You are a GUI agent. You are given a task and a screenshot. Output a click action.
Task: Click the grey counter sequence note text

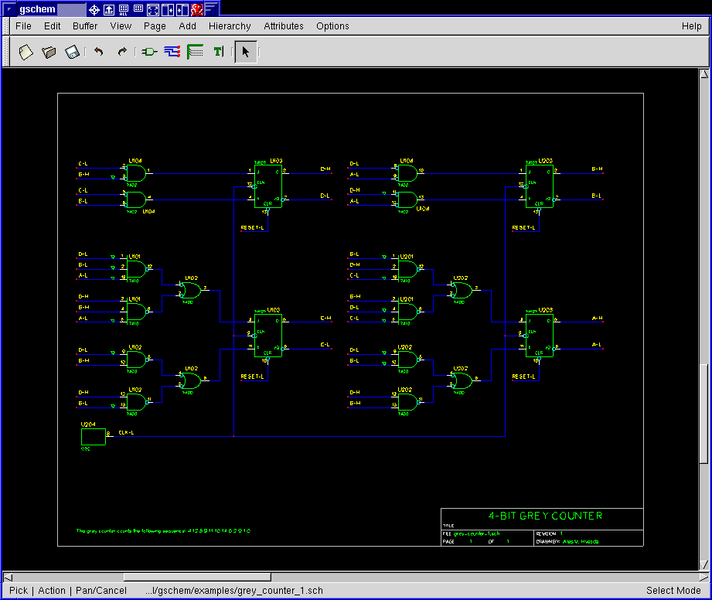pyautogui.click(x=163, y=531)
